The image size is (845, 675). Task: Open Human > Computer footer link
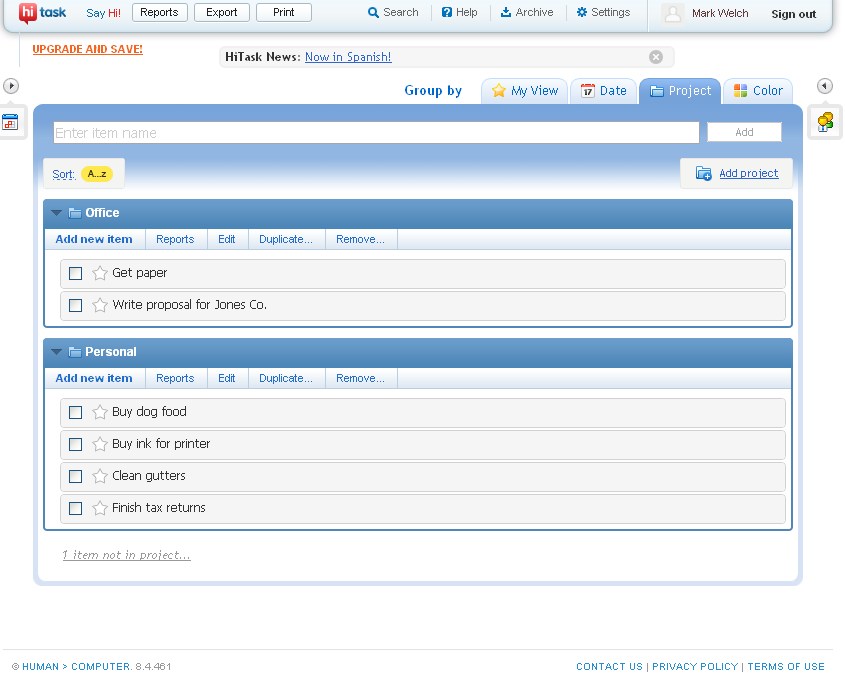click(76, 666)
